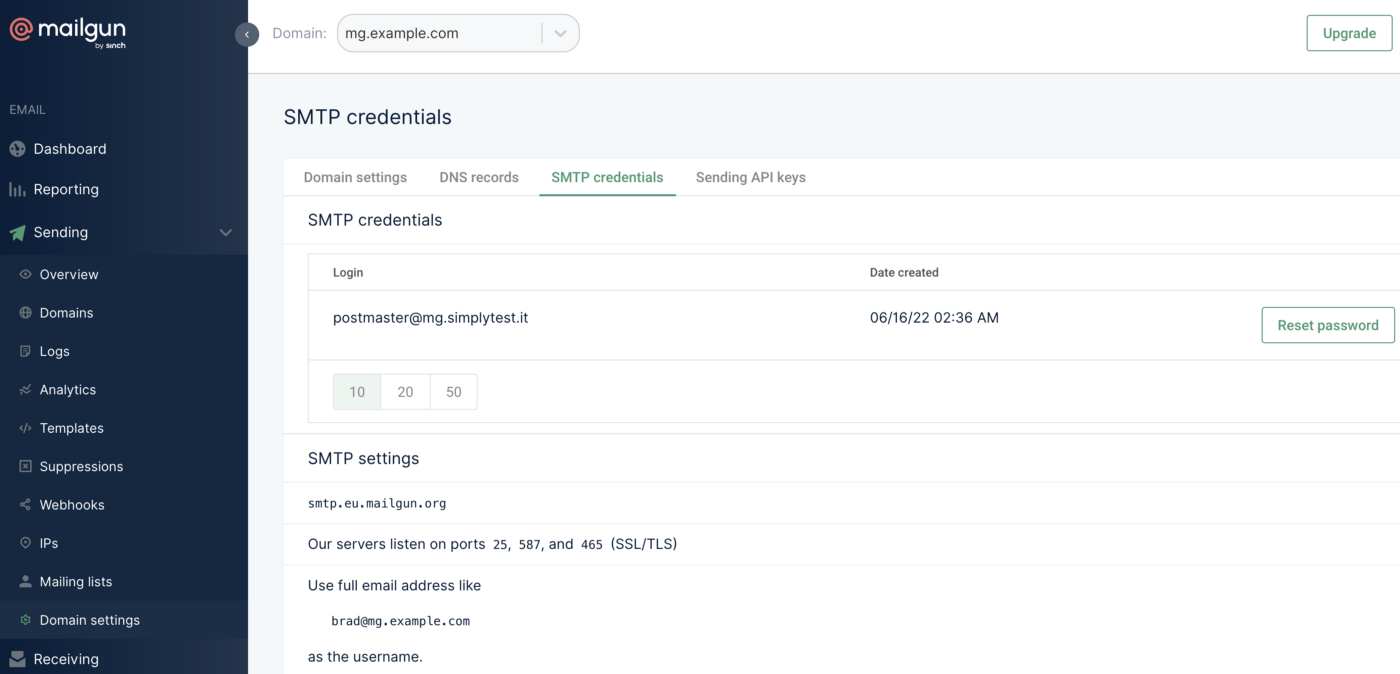Click the SMTP settings heading

[x=363, y=458]
